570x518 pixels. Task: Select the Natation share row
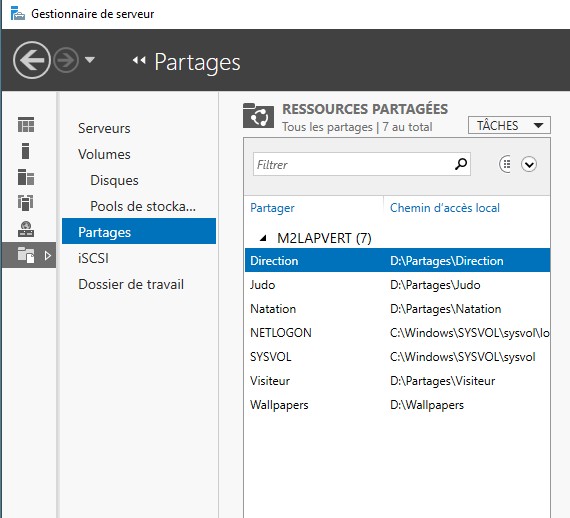tap(397, 309)
